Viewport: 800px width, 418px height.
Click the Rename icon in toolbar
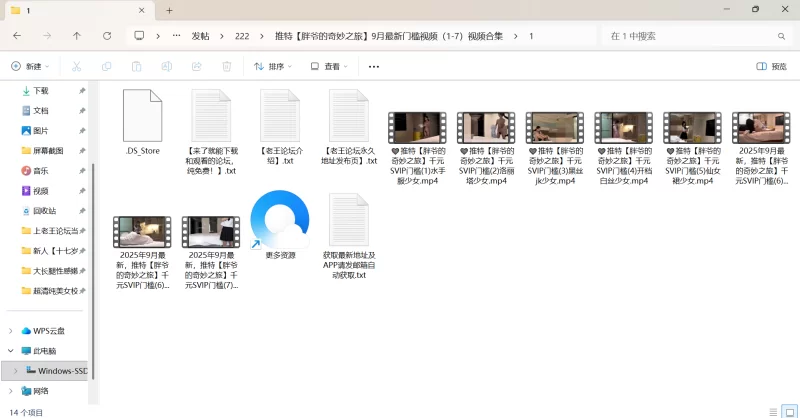(166, 66)
